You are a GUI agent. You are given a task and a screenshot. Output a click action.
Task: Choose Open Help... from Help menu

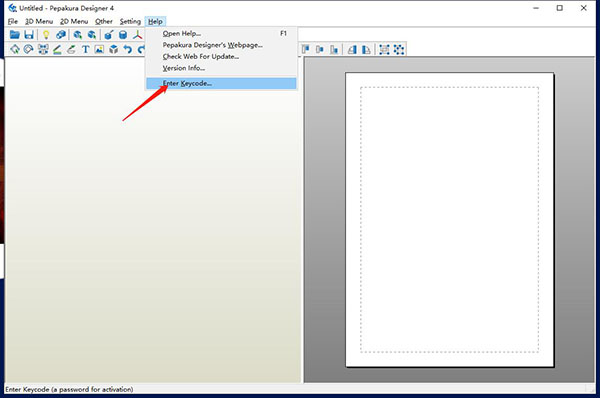click(x=221, y=33)
